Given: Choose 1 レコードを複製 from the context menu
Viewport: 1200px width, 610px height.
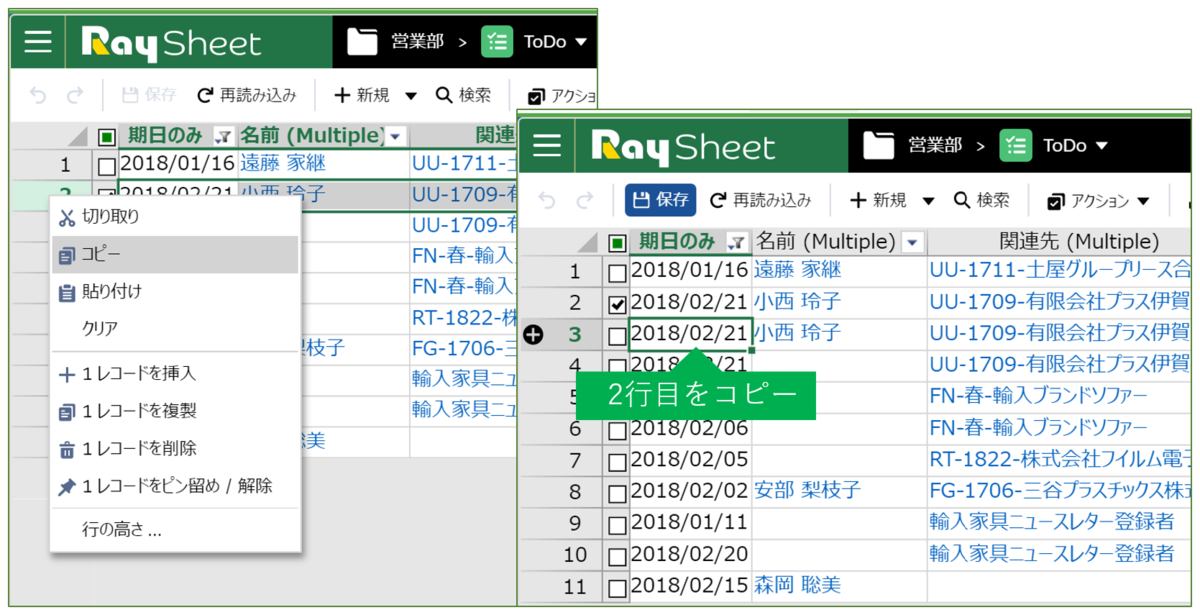Looking at the screenshot, I should click(175, 411).
